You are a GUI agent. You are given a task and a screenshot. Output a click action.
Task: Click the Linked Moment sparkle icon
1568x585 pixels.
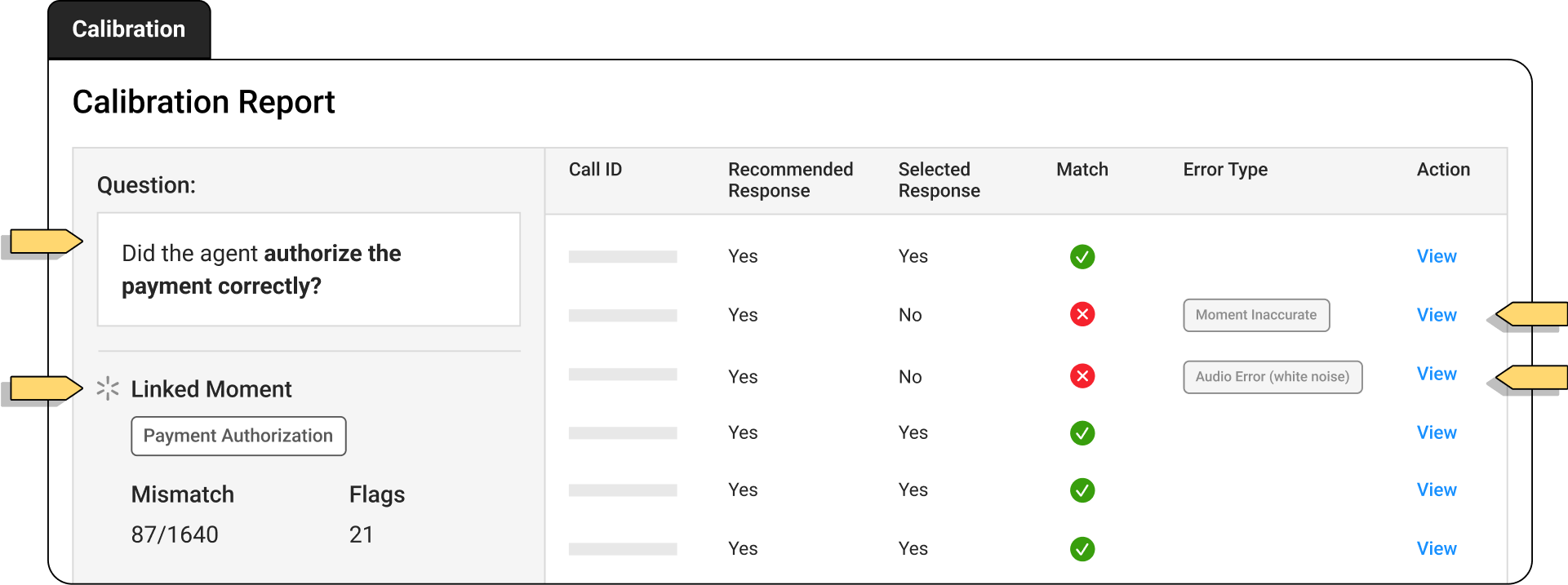108,388
